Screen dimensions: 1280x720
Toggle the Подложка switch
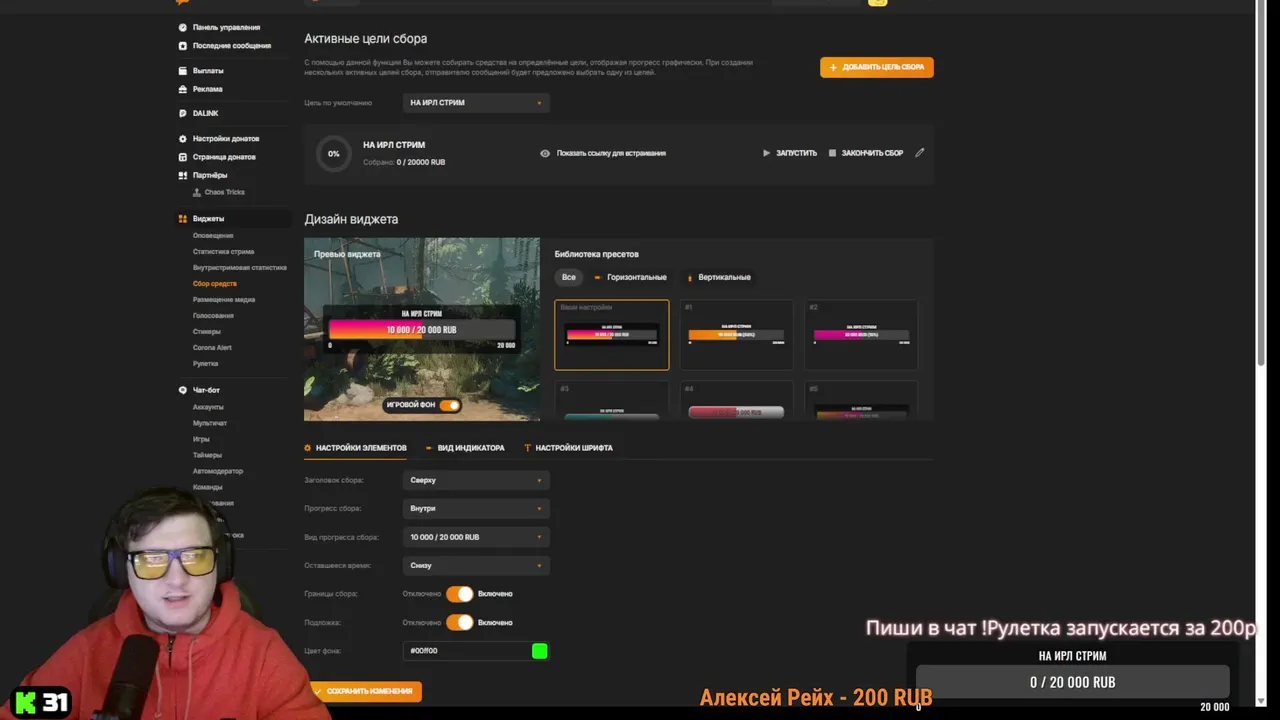pos(460,622)
